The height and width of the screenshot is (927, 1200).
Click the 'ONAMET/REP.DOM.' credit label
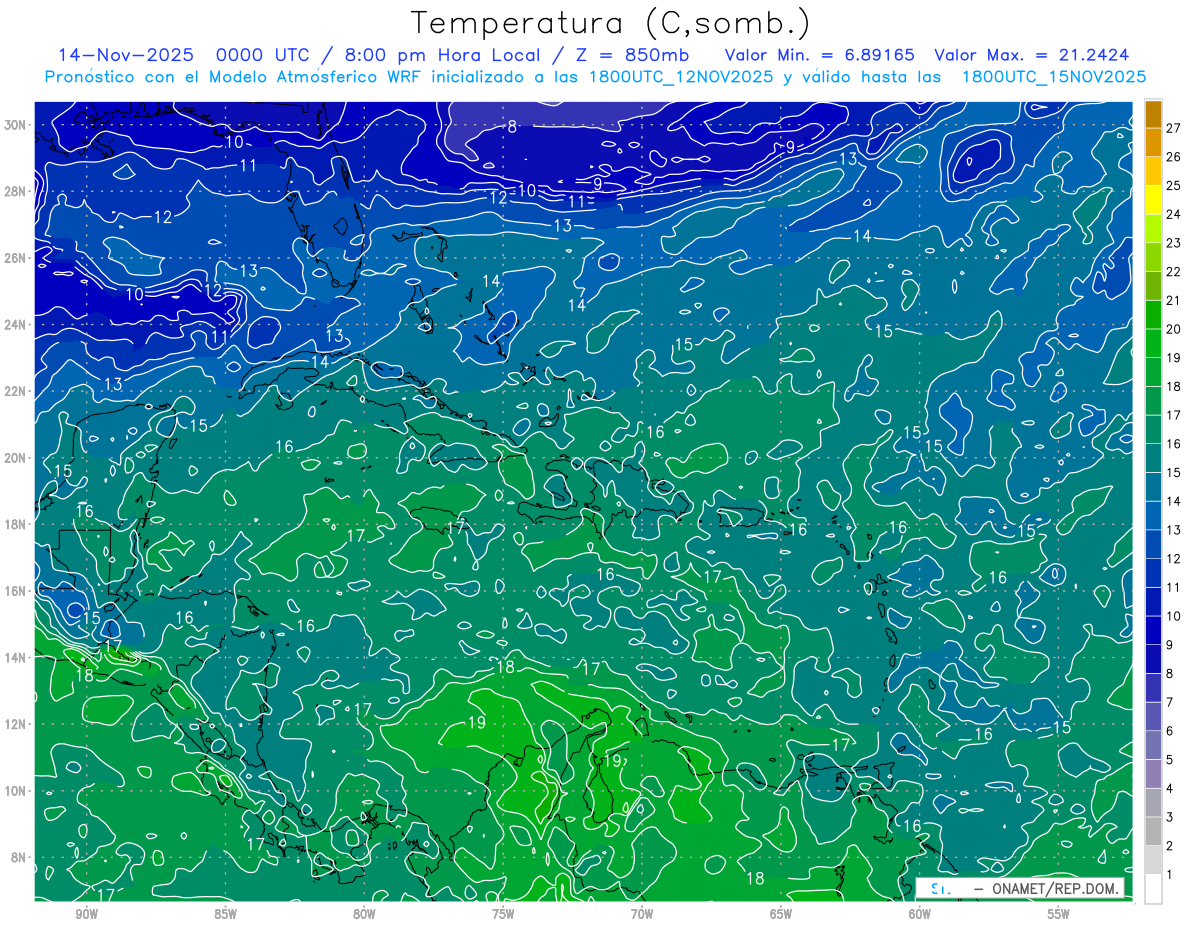pyautogui.click(x=1056, y=889)
